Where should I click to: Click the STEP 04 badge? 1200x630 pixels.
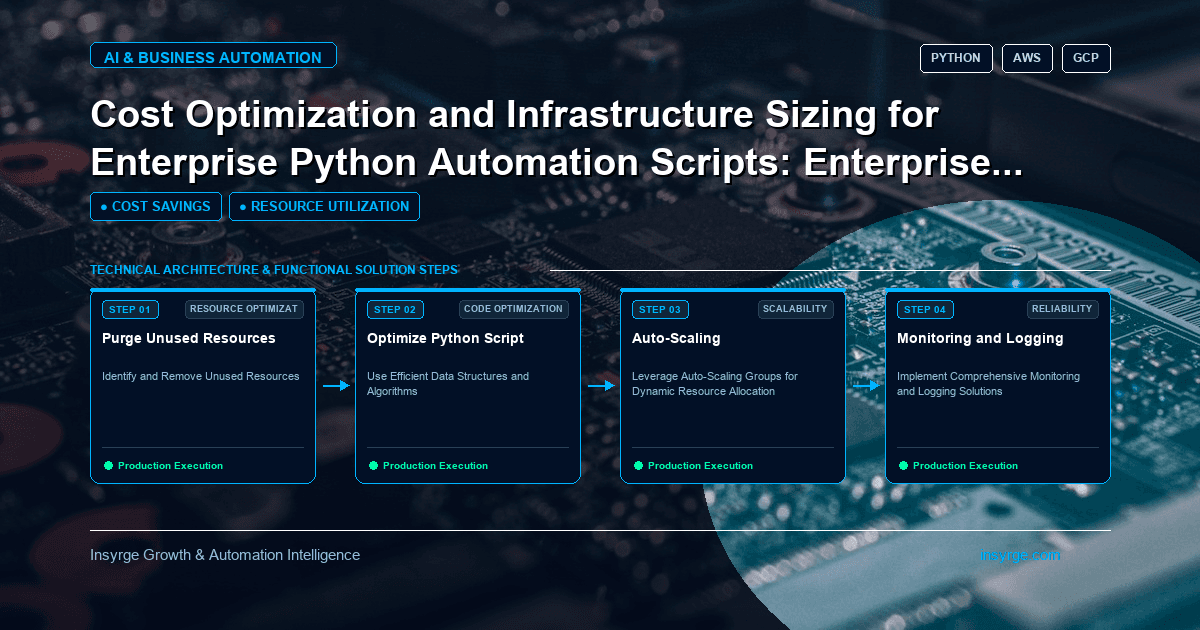click(925, 310)
